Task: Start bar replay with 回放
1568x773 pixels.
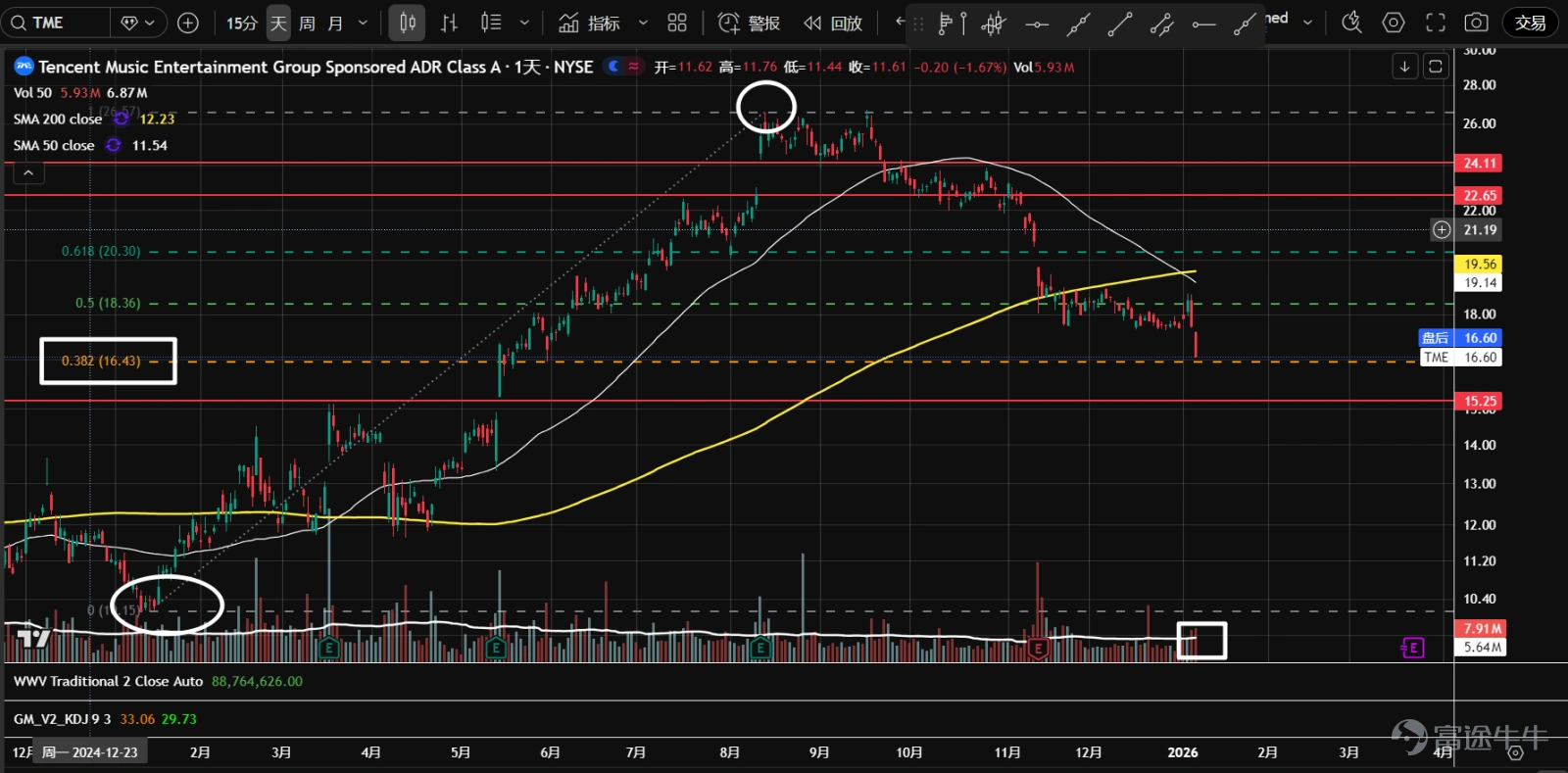Action: [x=833, y=23]
